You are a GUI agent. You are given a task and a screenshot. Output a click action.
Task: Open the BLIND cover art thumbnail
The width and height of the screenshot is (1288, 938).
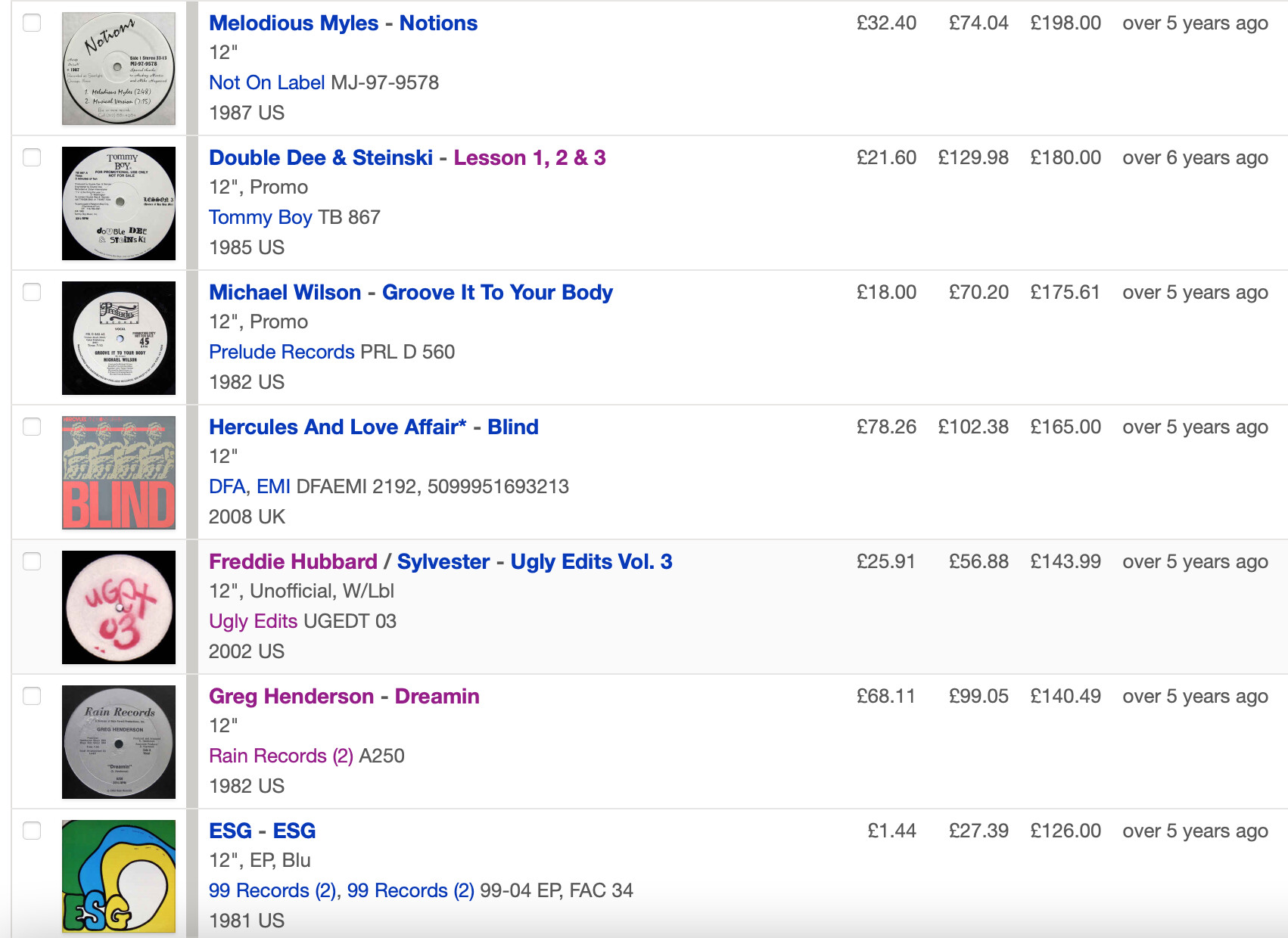coord(119,473)
